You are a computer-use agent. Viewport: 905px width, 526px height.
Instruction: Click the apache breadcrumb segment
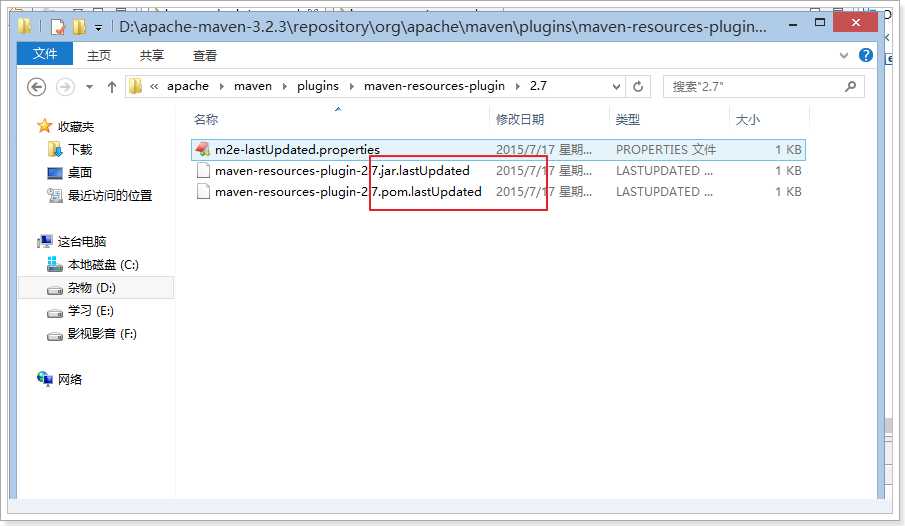point(188,86)
